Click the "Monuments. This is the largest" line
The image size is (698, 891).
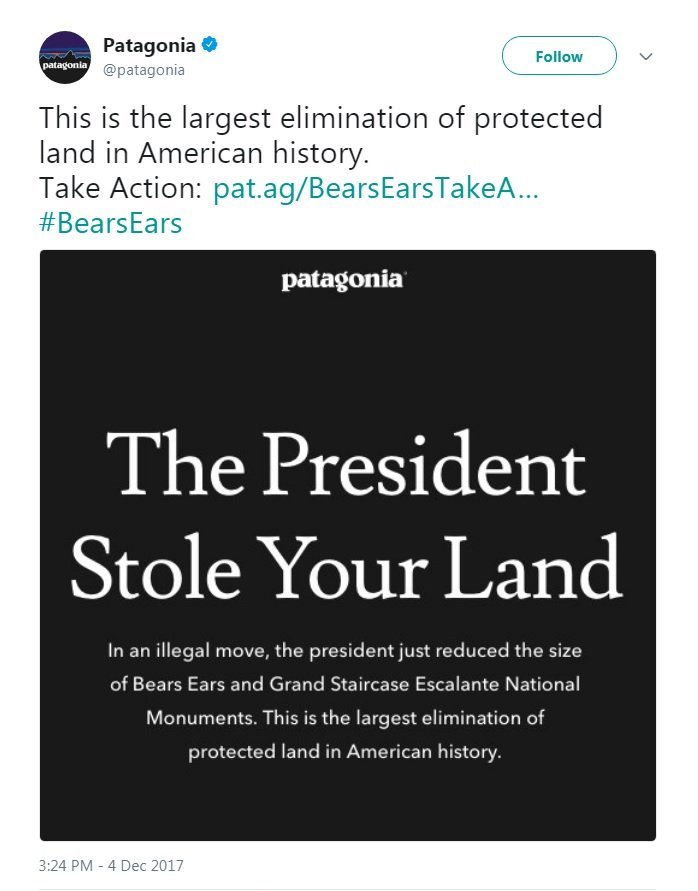tap(345, 718)
